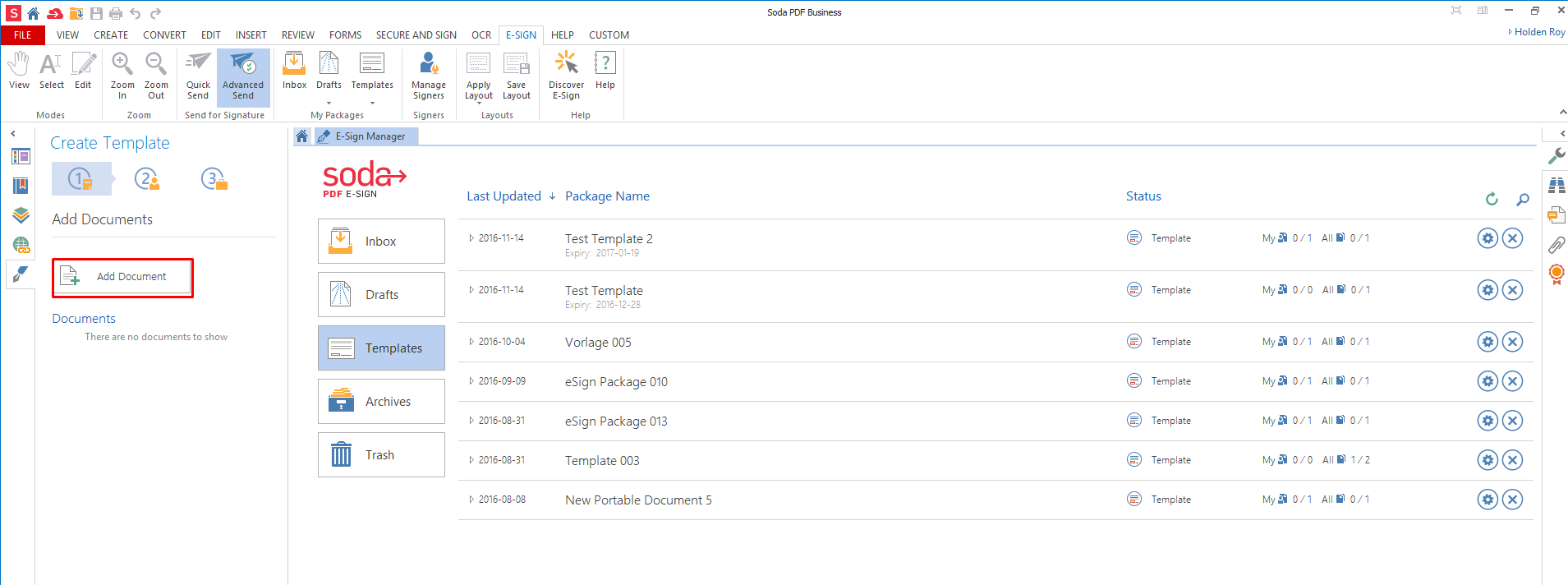Expand the Template 003 row
The height and width of the screenshot is (585, 1568).
[471, 460]
